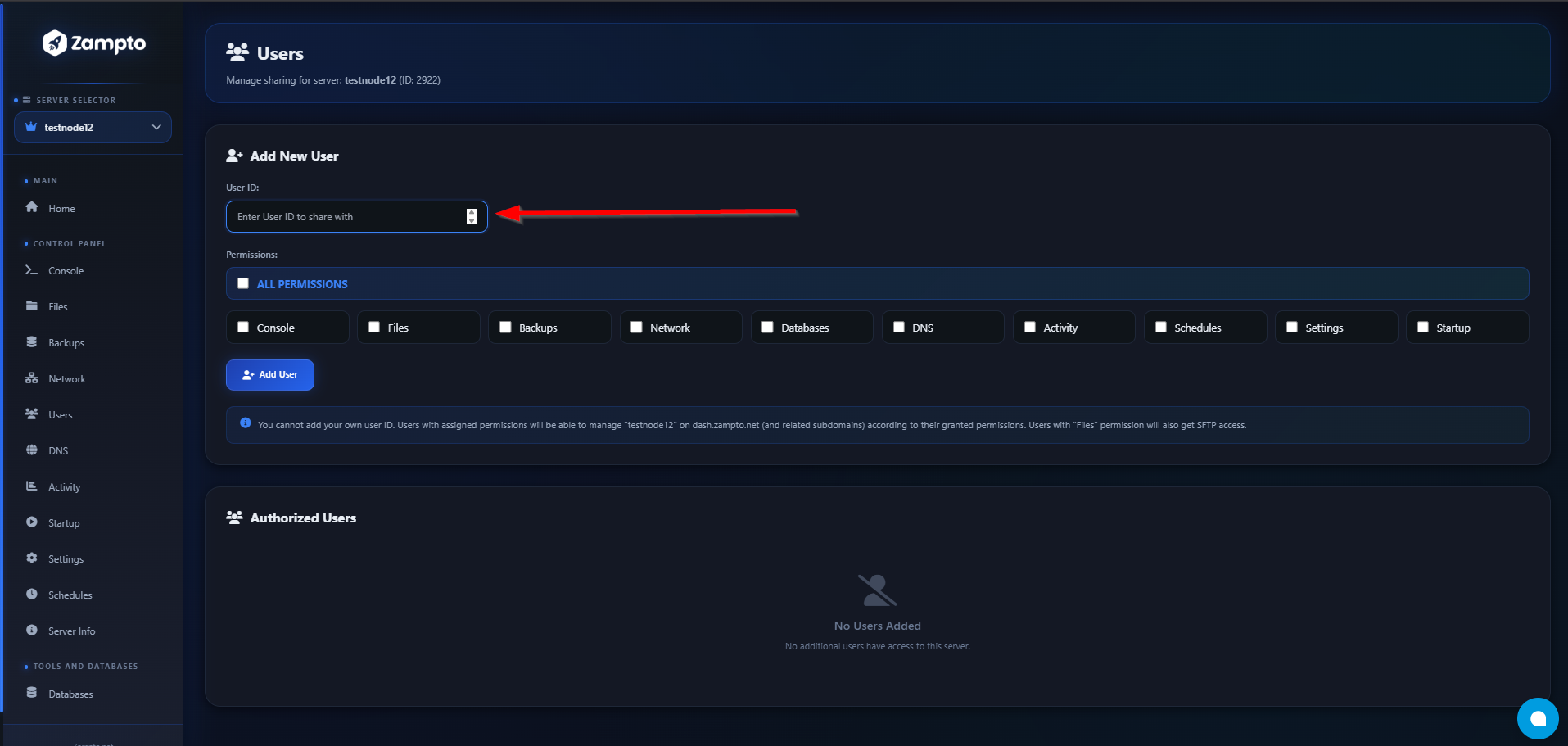1568x746 pixels.
Task: Open the chat support bubble icon
Action: tap(1537, 718)
